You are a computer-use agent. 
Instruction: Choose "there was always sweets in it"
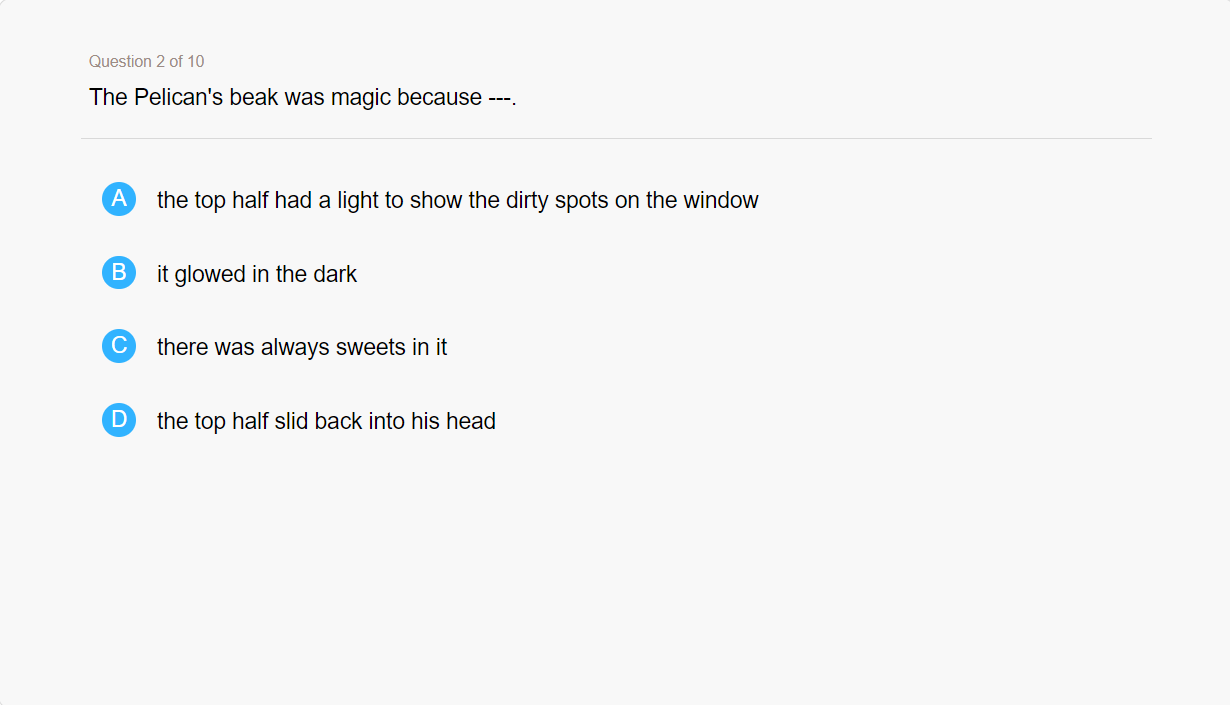[x=302, y=347]
